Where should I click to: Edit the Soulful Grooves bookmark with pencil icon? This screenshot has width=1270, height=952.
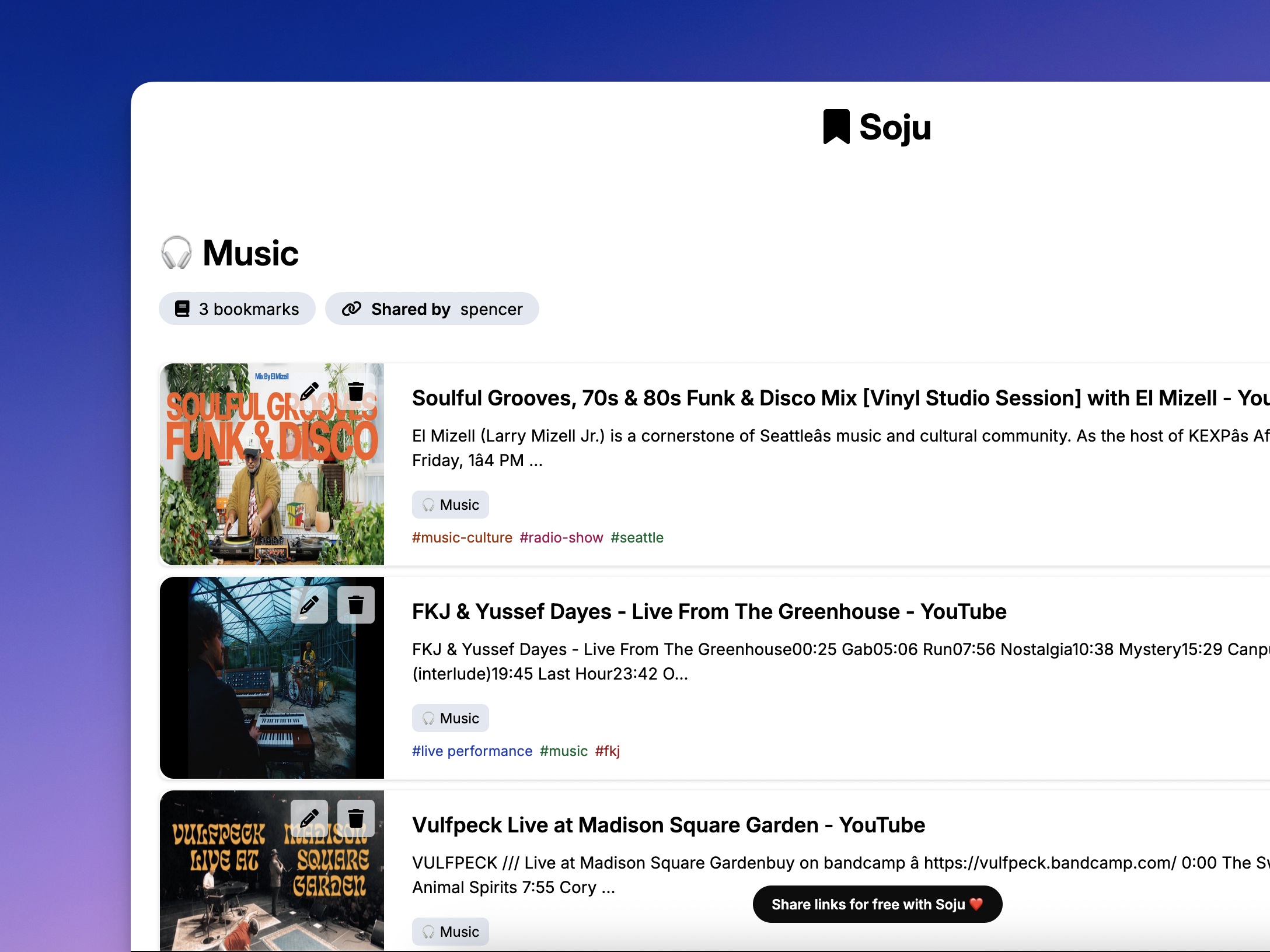point(309,391)
